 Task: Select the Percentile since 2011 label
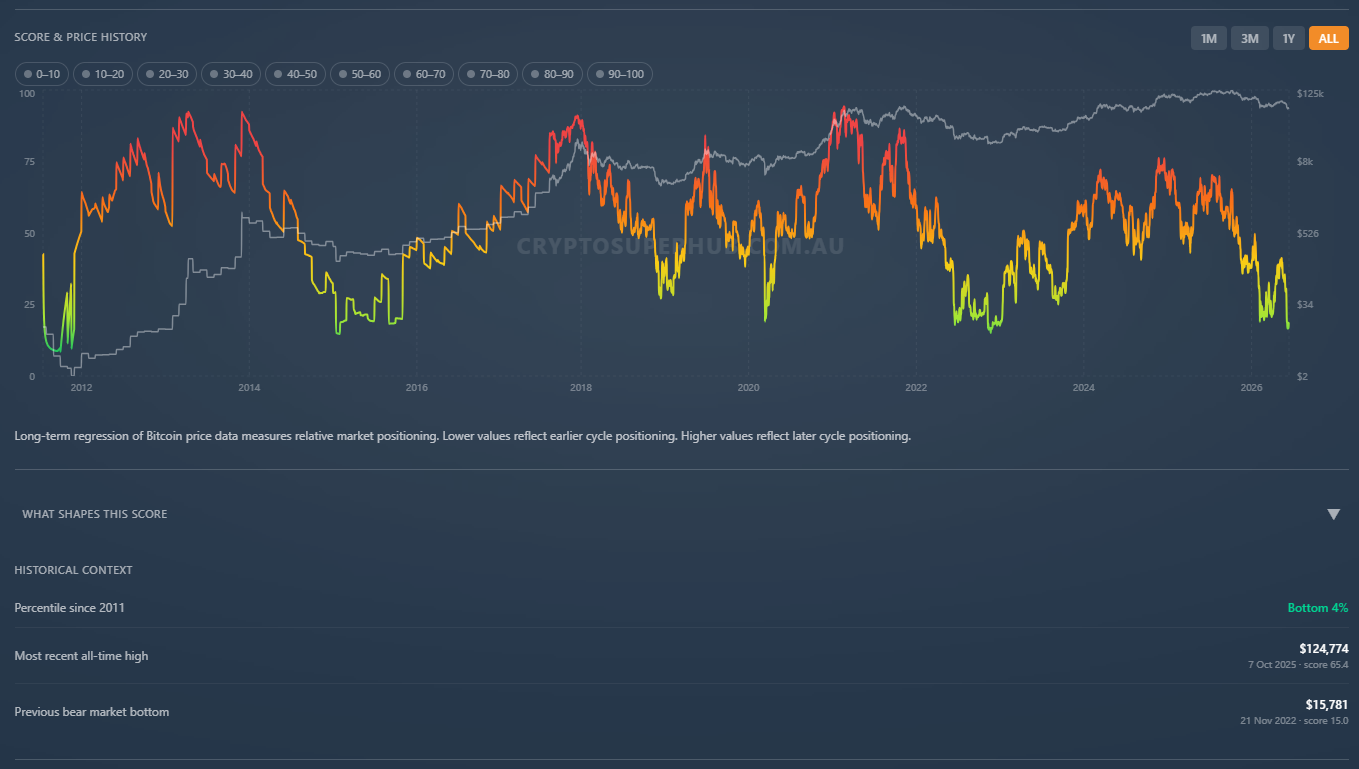[x=70, y=608]
